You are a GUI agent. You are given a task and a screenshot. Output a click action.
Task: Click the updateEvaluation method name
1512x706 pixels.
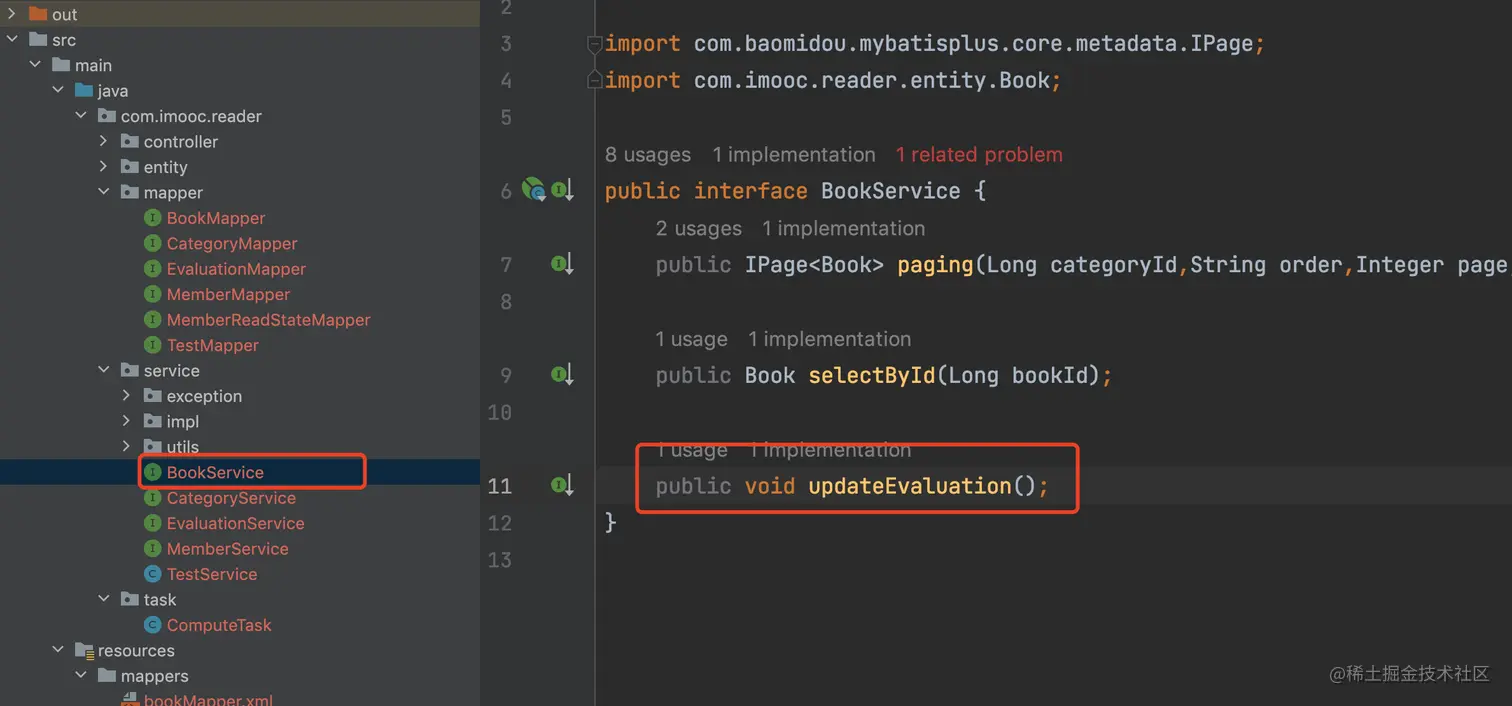pos(910,487)
